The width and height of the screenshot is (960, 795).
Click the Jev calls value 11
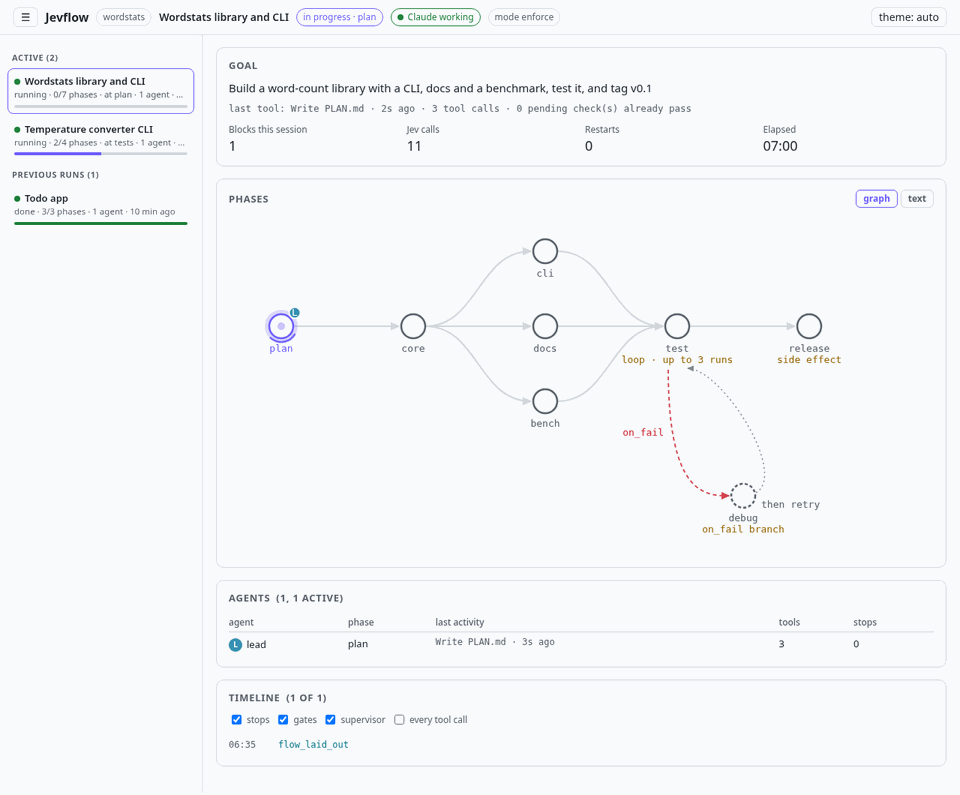pos(414,146)
